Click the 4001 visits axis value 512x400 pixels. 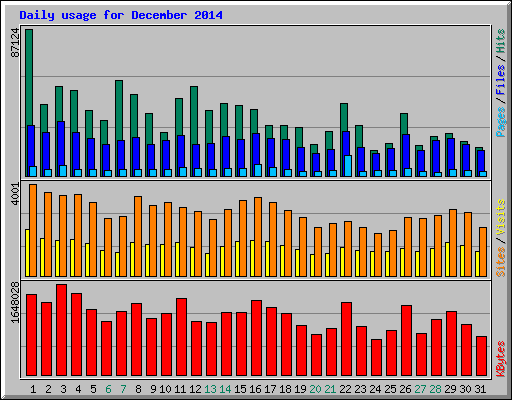point(15,194)
